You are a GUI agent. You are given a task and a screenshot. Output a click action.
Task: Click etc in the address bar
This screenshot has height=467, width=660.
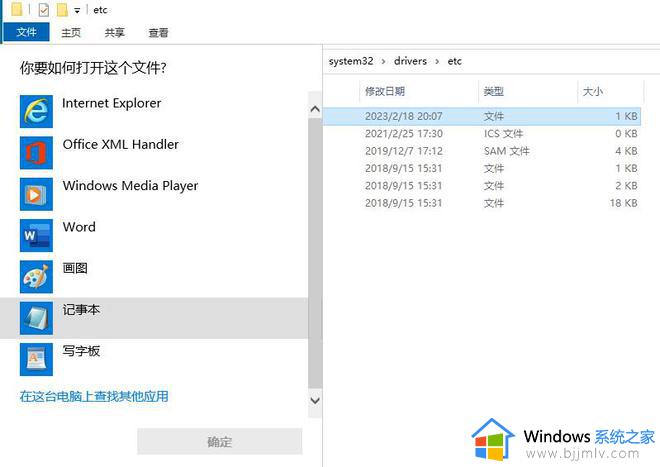455,61
